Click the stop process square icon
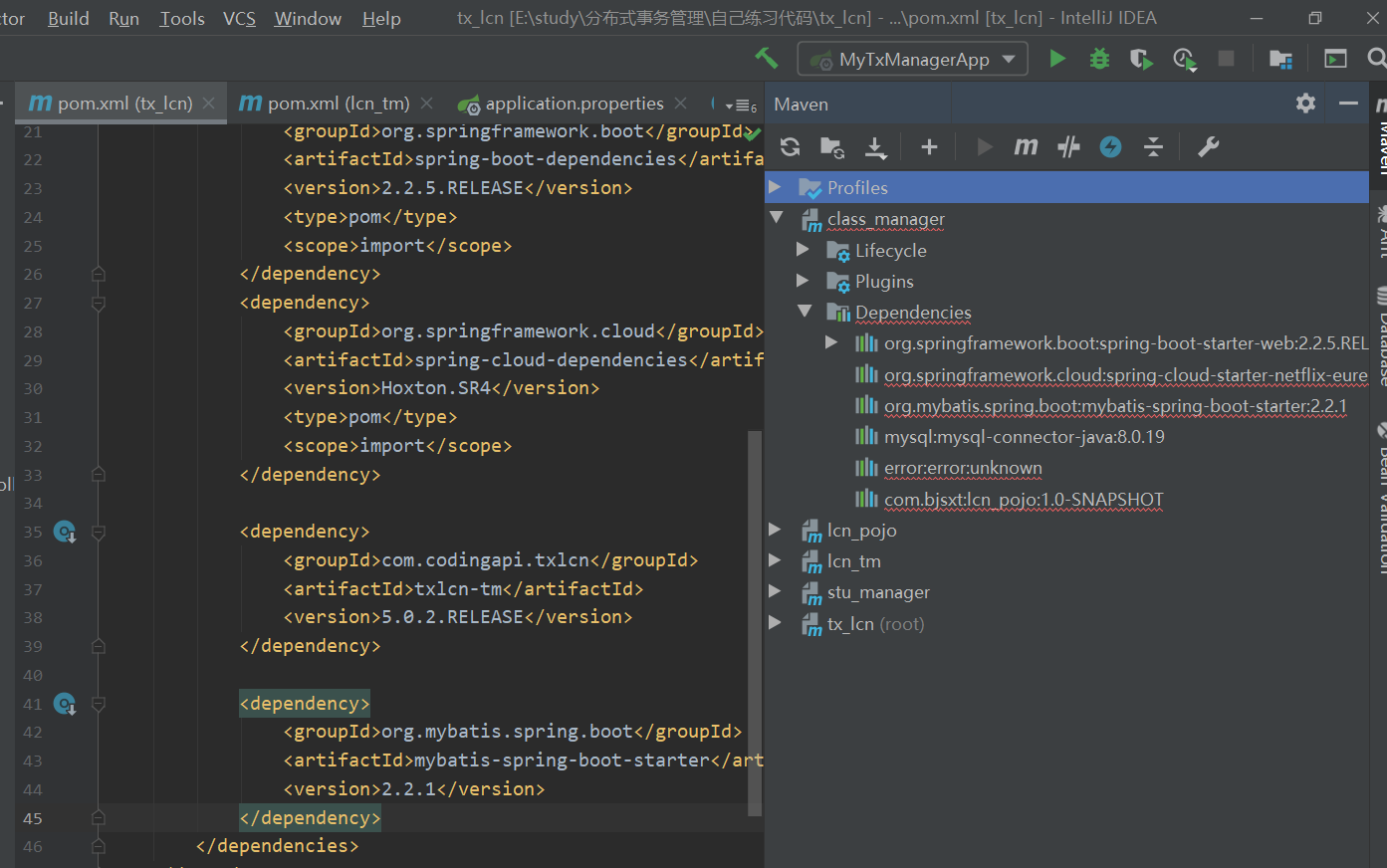The height and width of the screenshot is (868, 1387). click(1227, 59)
